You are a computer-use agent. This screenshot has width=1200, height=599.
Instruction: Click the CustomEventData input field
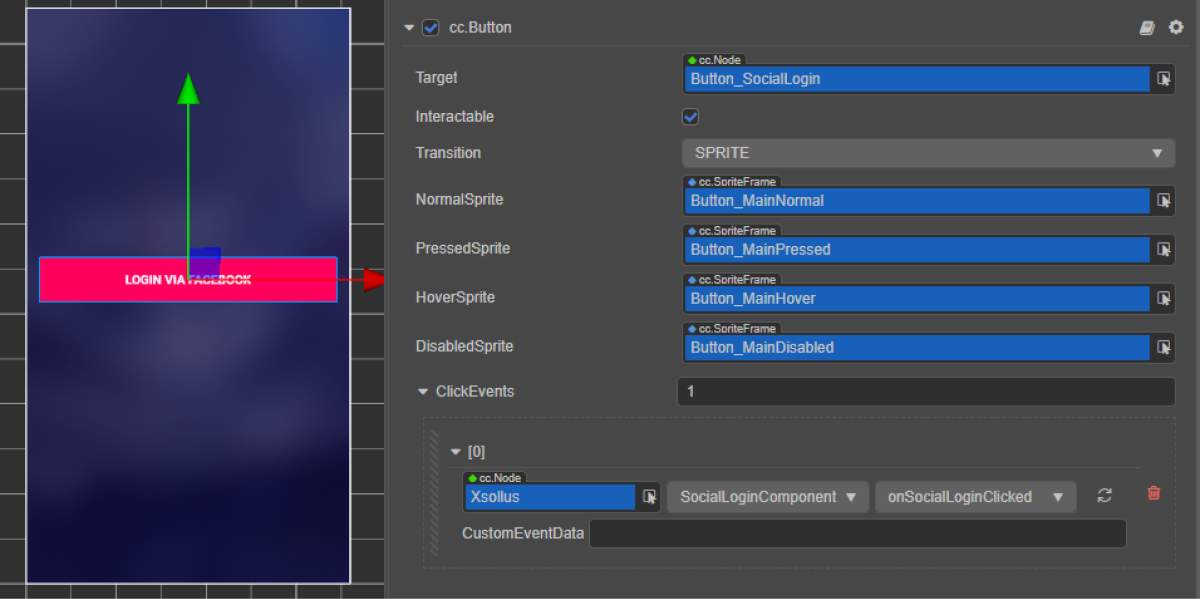(857, 534)
